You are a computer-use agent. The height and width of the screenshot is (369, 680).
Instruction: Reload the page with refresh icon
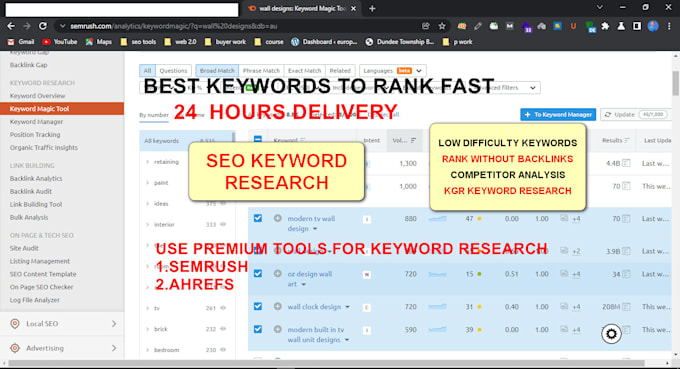point(42,26)
